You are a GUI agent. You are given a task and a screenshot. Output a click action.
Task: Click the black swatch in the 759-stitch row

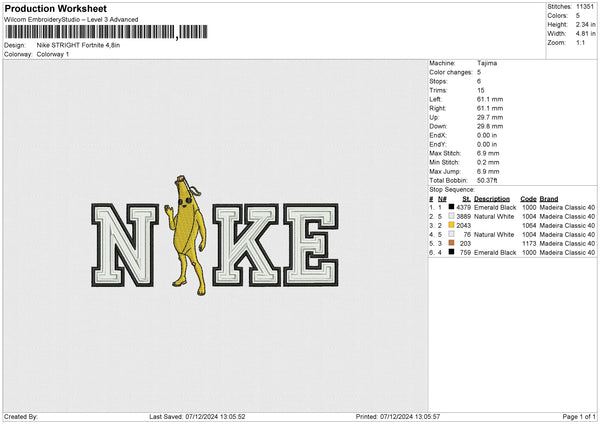[452, 252]
